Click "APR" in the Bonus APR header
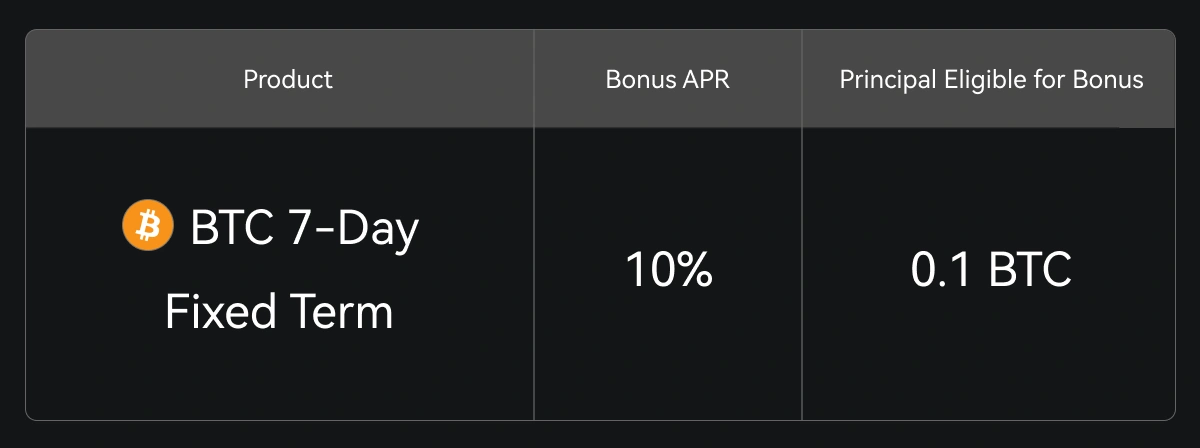 tap(709, 80)
